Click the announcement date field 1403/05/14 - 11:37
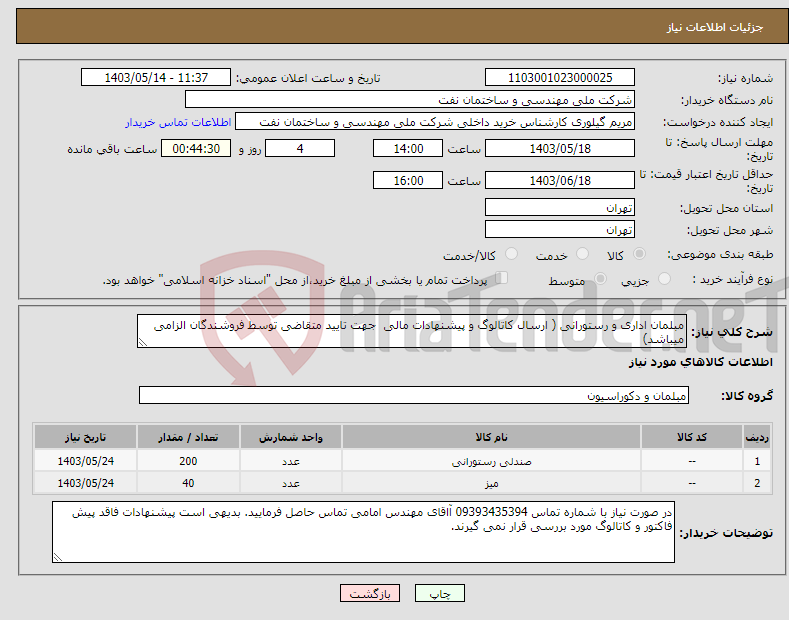 (156, 78)
